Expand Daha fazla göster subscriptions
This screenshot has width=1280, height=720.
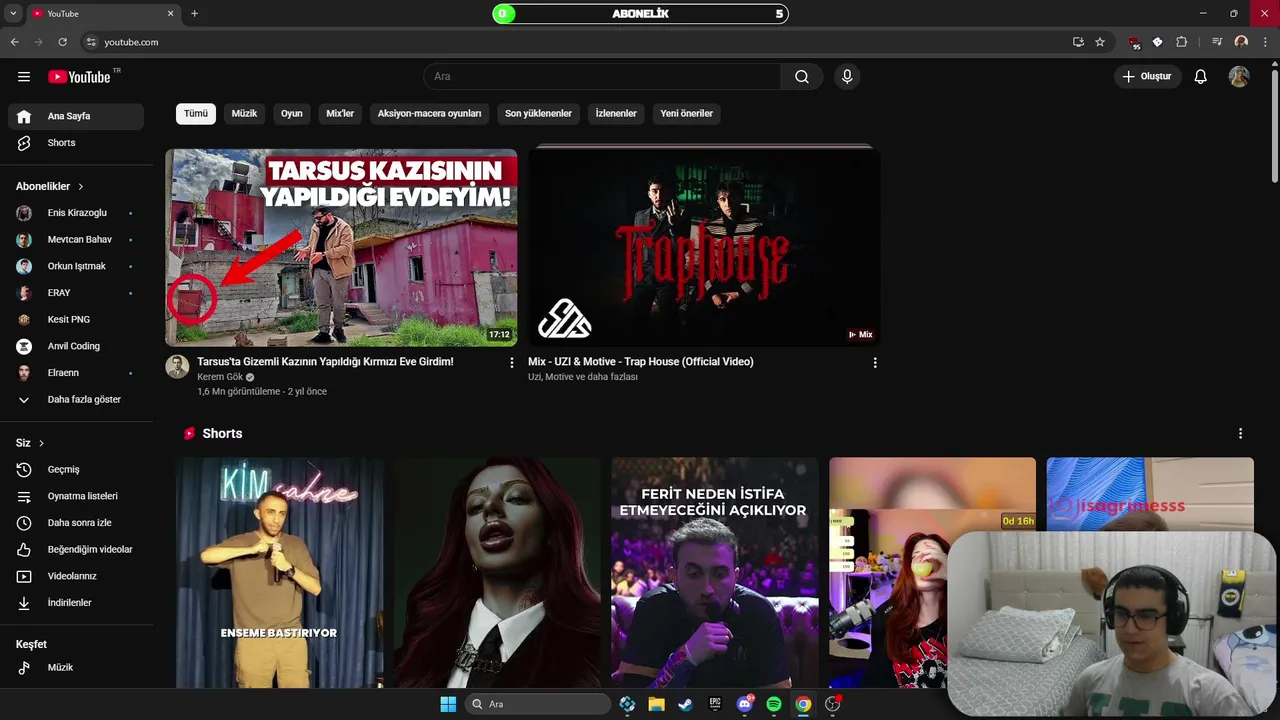click(76, 400)
